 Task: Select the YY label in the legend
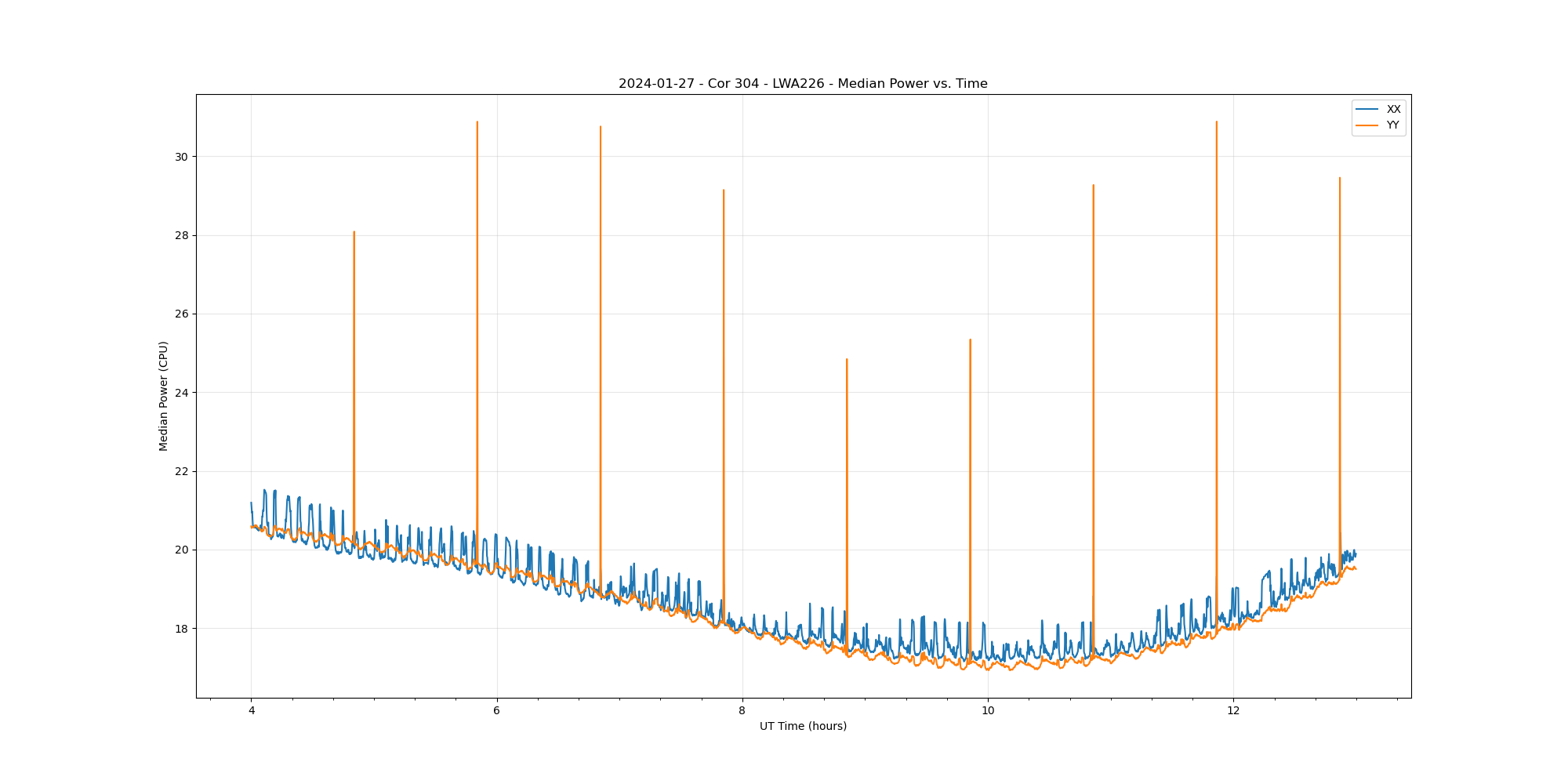(1392, 125)
